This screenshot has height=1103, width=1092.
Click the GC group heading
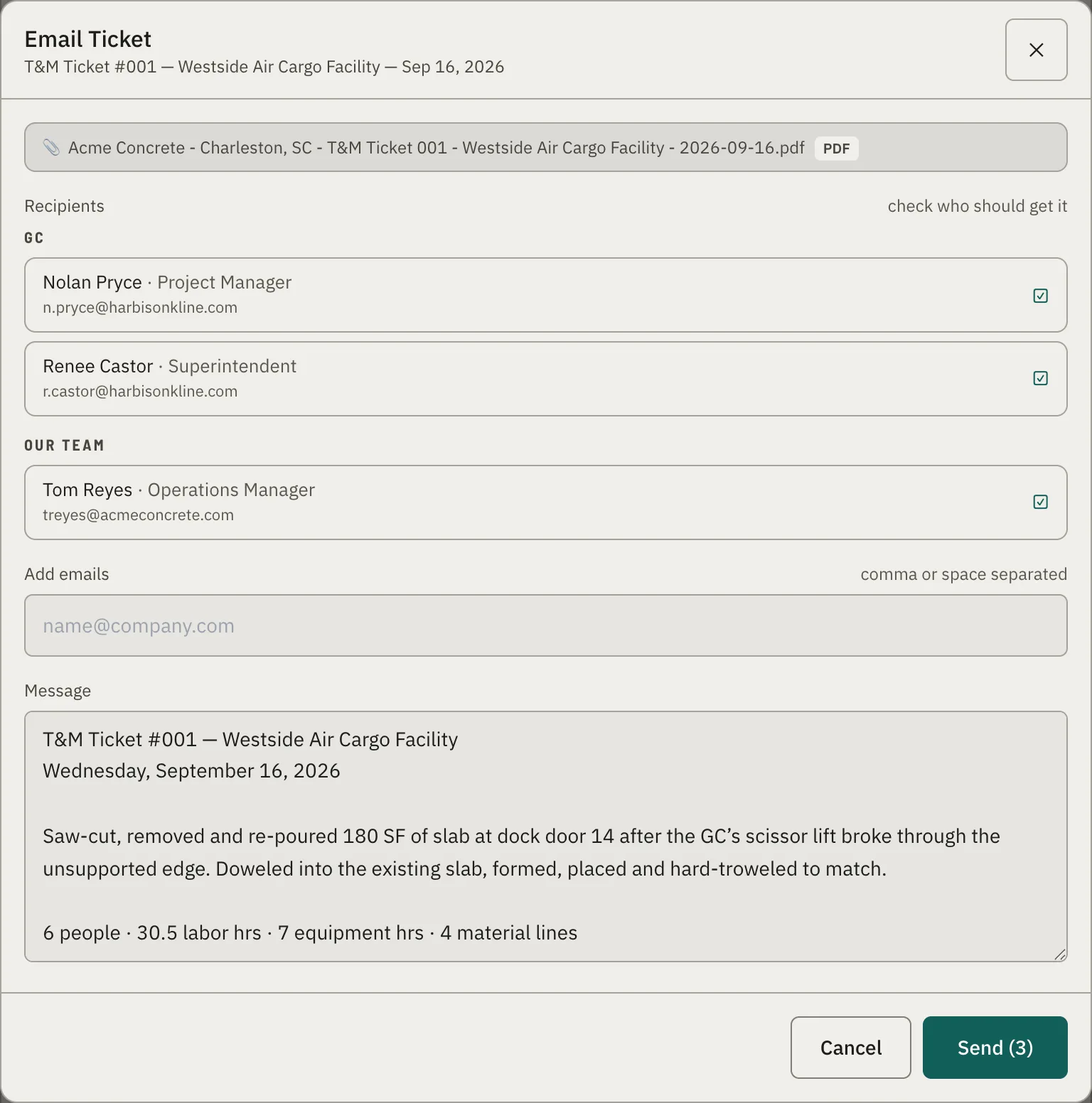(x=34, y=238)
